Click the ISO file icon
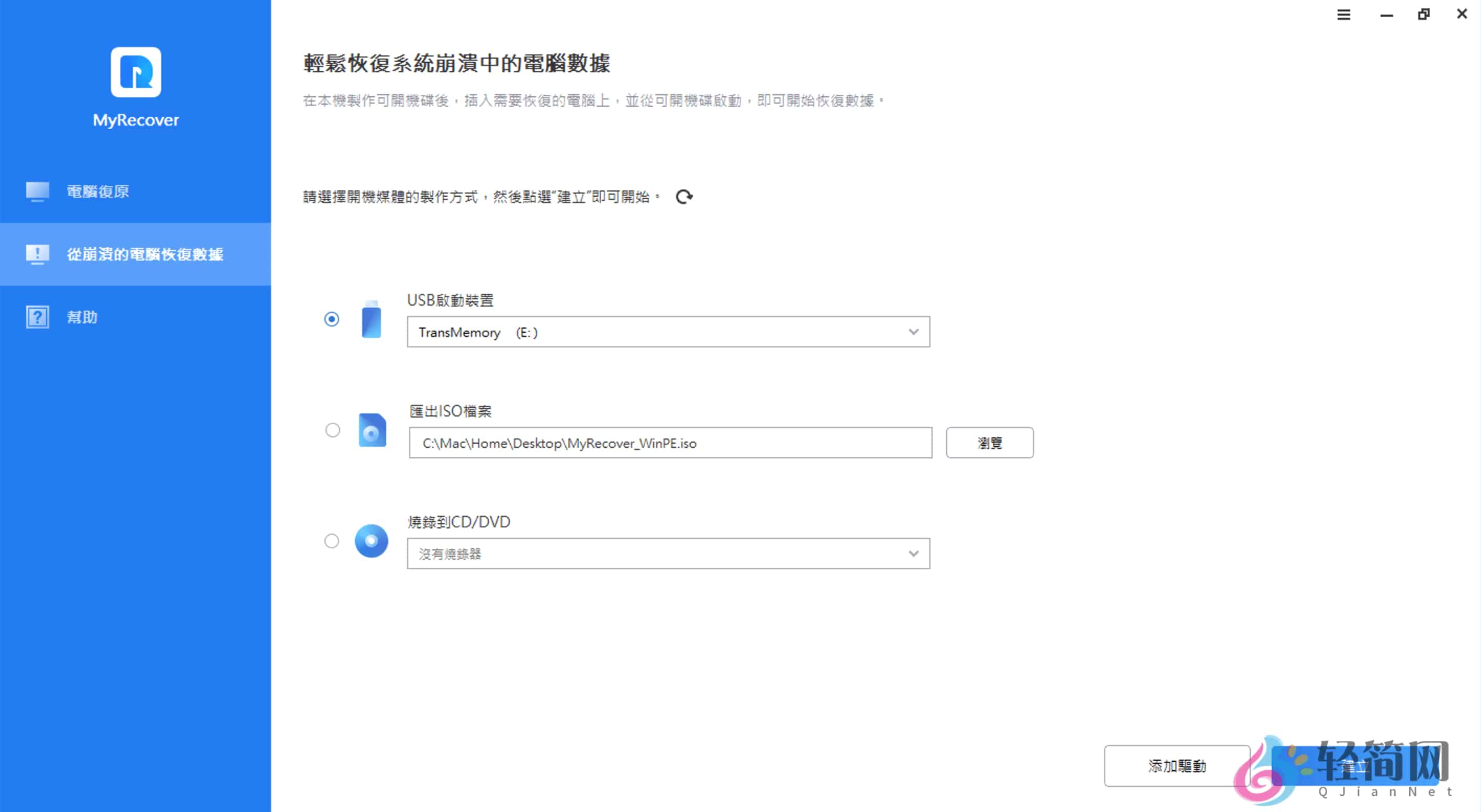Screen dimensions: 1481x812 coord(372,430)
